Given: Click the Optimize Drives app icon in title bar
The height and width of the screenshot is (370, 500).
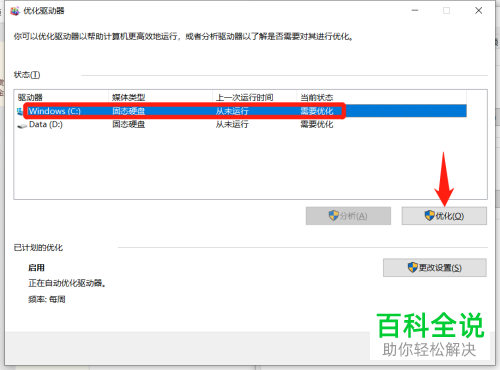Looking at the screenshot, I should [15, 11].
